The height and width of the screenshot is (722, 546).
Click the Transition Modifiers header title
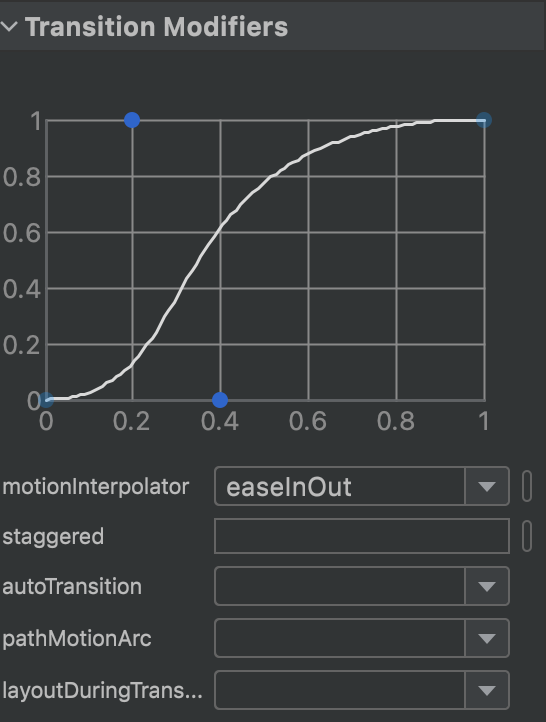[157, 27]
